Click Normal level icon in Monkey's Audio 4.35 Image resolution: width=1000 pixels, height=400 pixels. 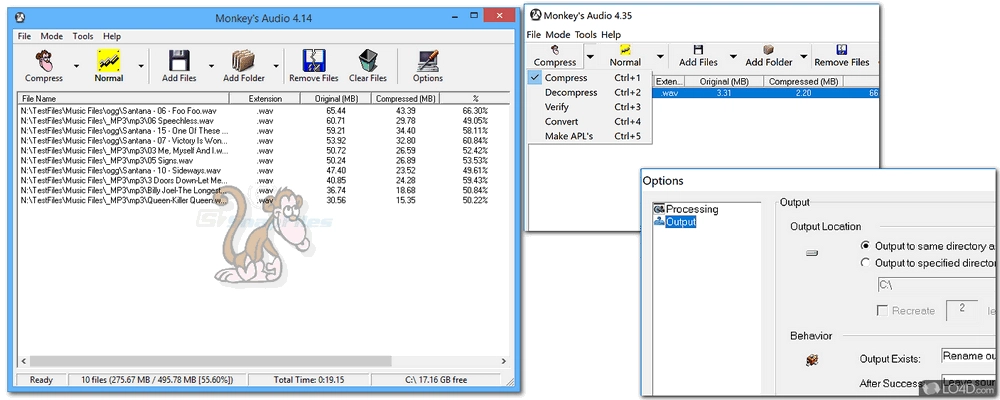pos(625,50)
